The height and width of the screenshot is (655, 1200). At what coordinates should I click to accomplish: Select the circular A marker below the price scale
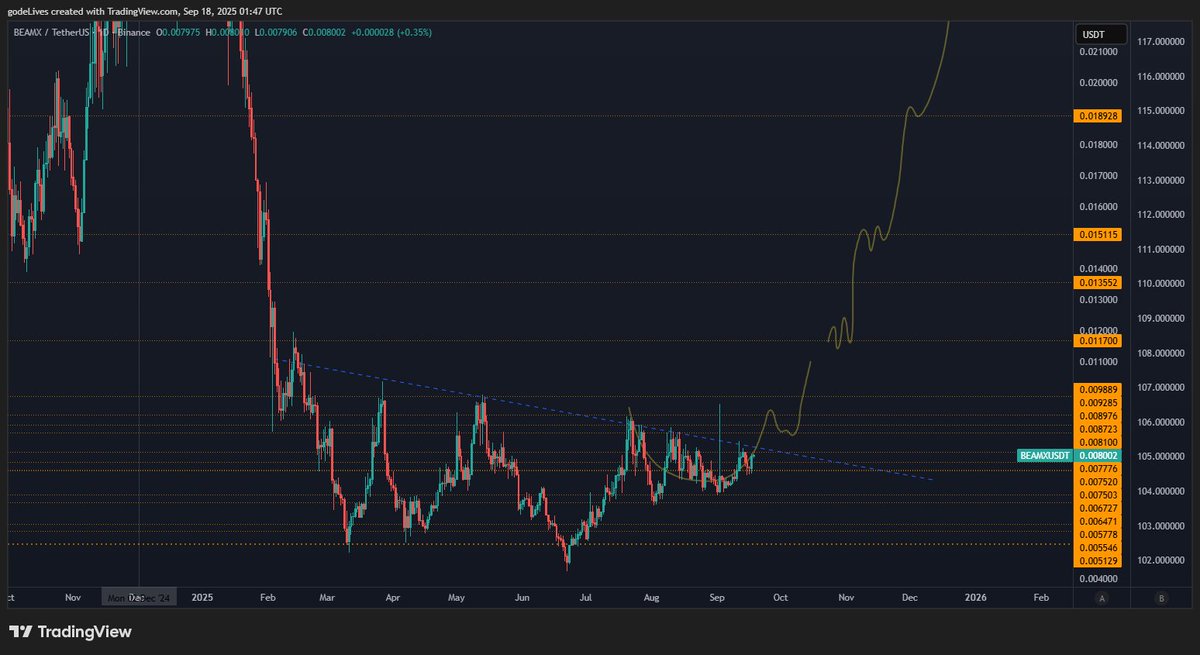pyautogui.click(x=1101, y=597)
